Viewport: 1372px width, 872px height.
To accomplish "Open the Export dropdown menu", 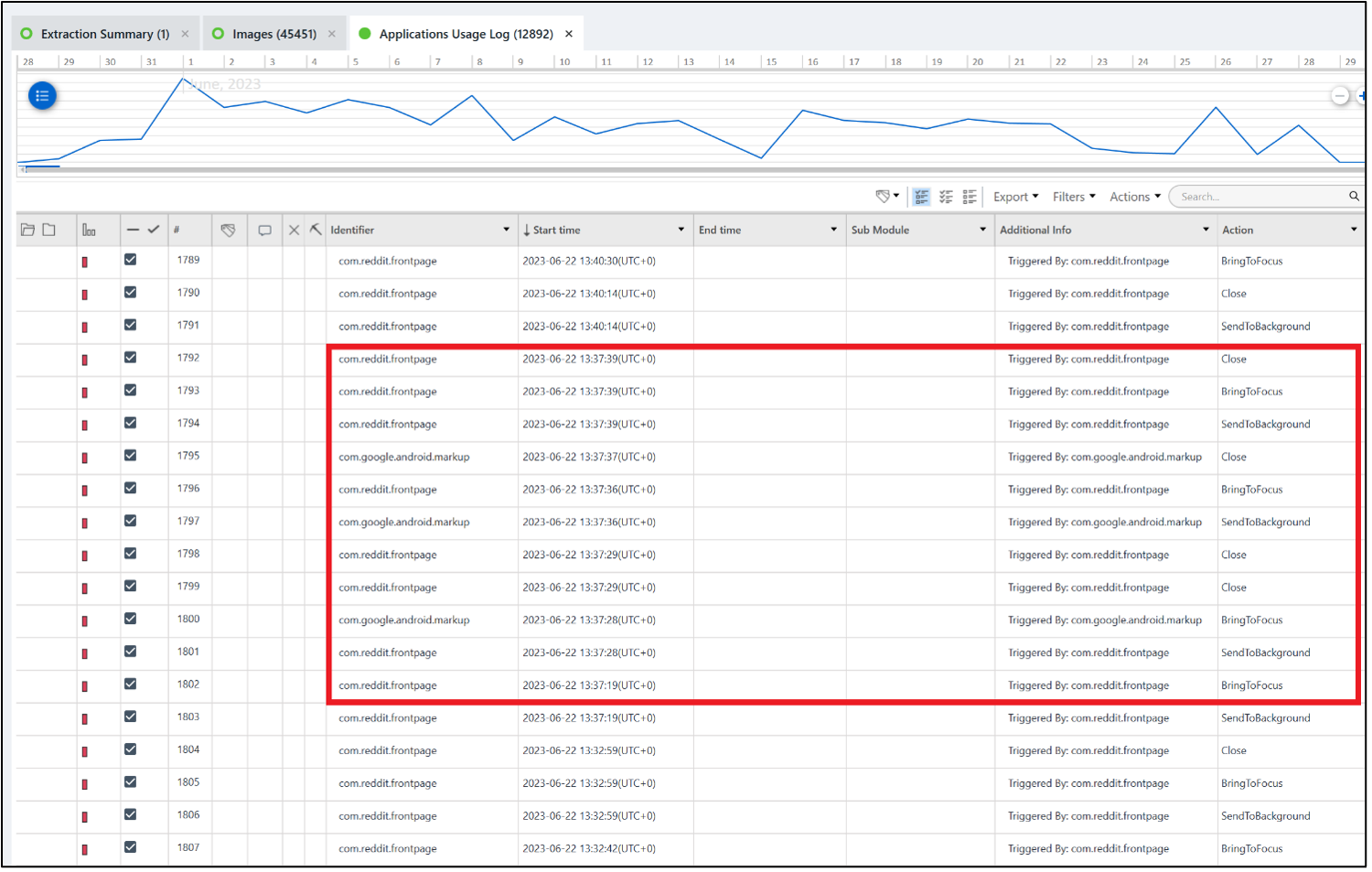I will 1015,197.
